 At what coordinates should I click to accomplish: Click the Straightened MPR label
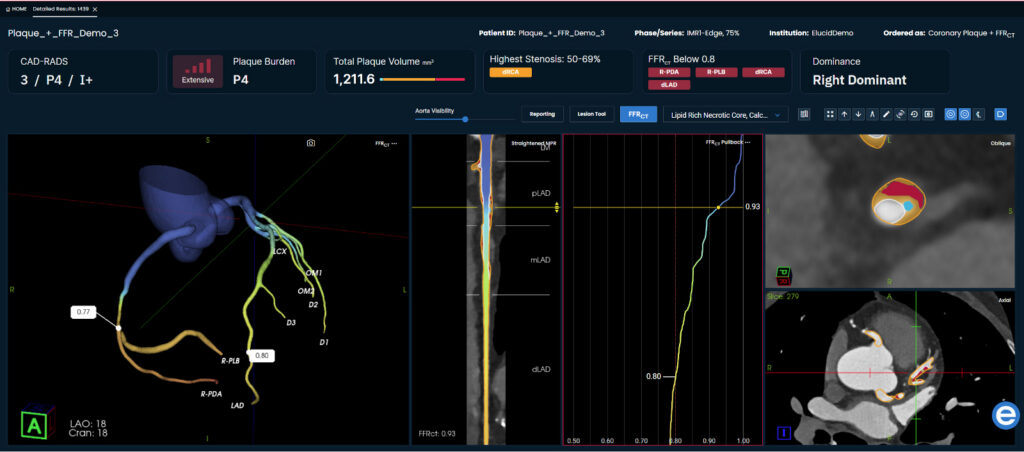click(532, 142)
